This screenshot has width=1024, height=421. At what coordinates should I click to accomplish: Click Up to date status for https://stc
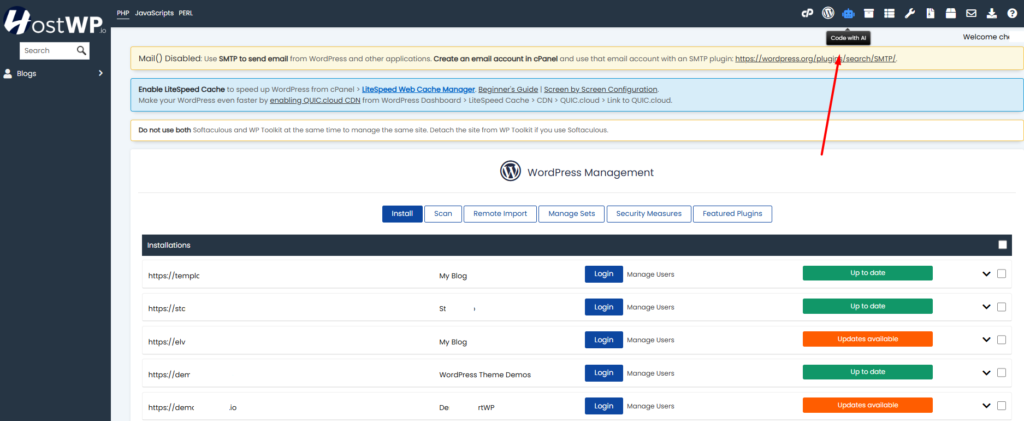[x=867, y=306]
